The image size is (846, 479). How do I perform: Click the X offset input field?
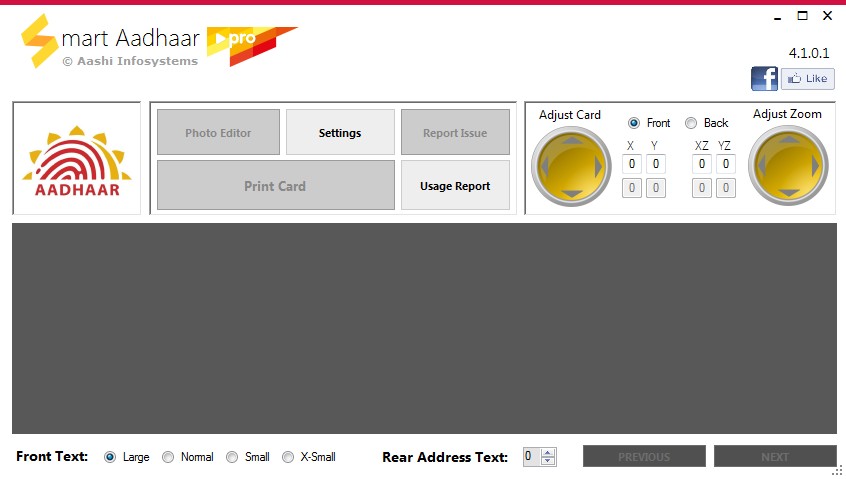point(632,164)
